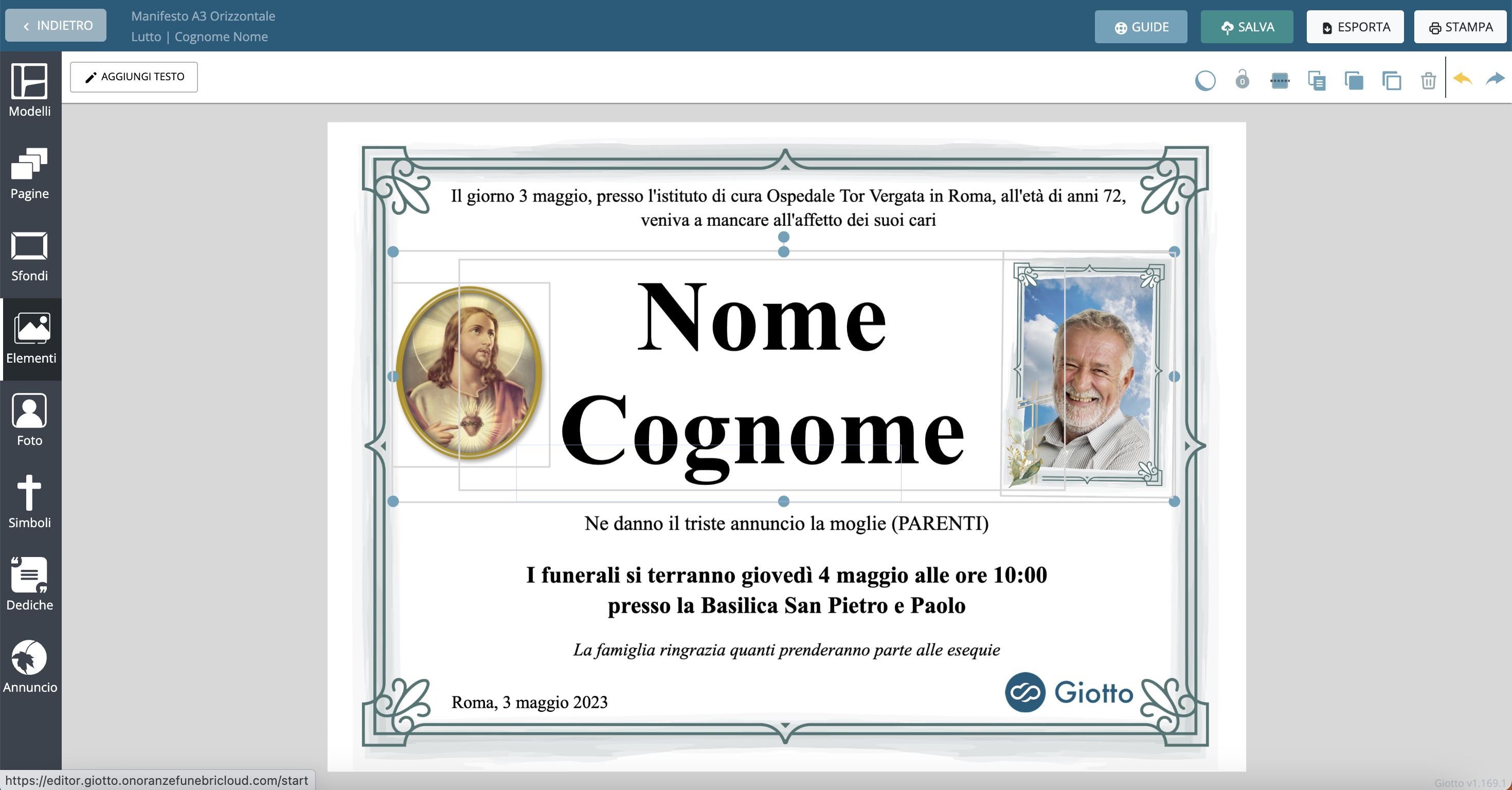Click the SALVA button
The image size is (1512, 790).
pyautogui.click(x=1247, y=27)
